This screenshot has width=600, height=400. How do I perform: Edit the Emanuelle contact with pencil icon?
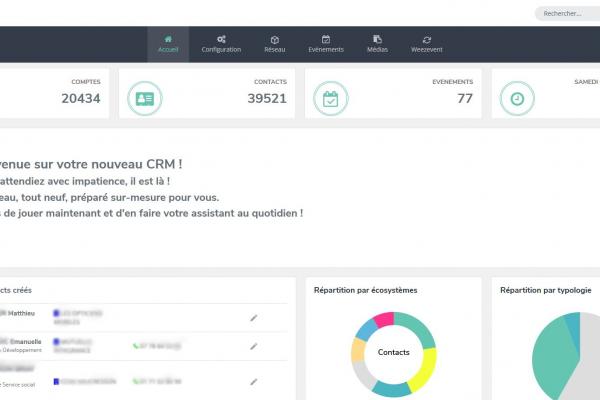(254, 346)
